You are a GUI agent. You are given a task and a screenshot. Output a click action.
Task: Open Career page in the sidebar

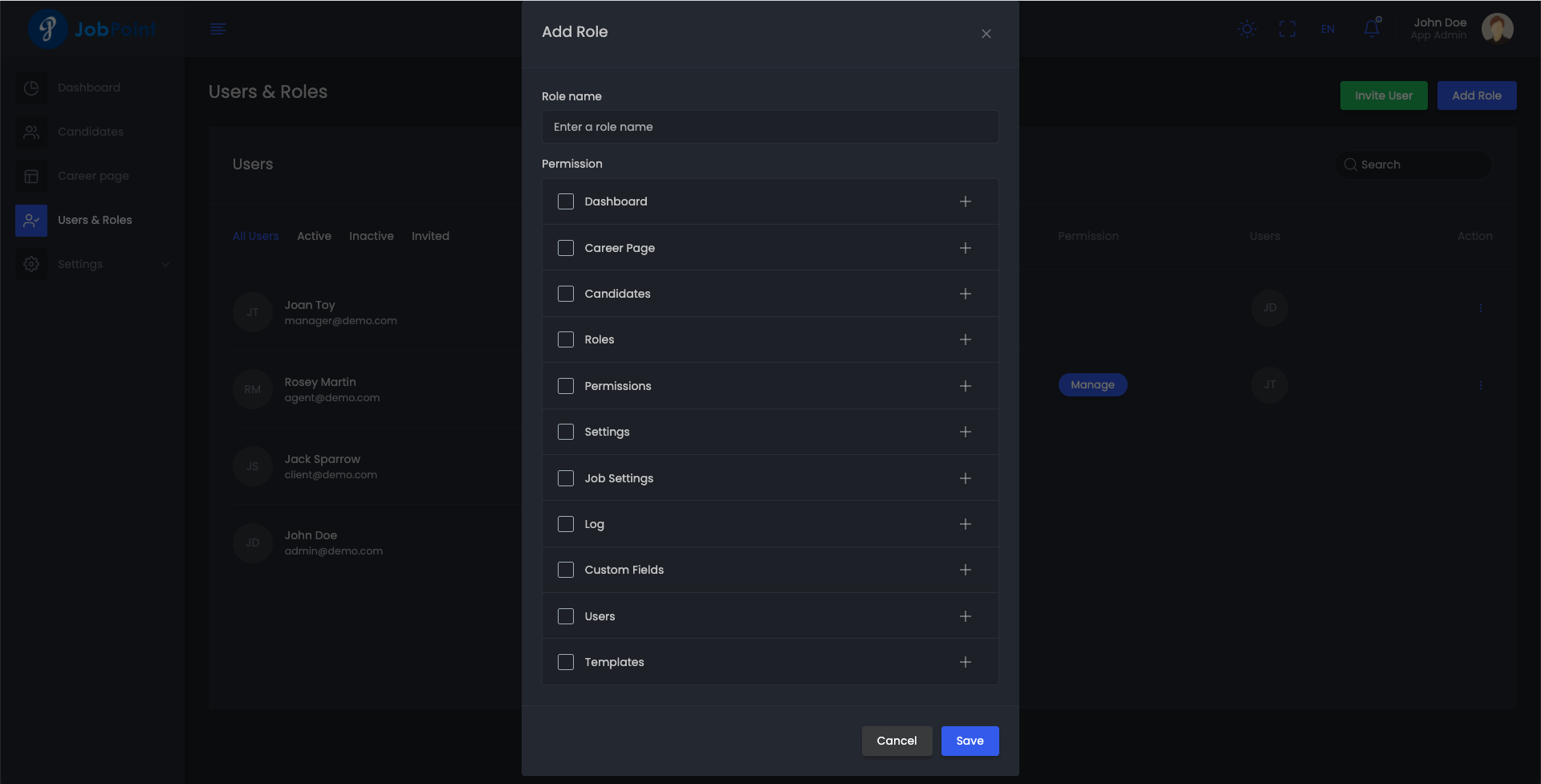click(93, 176)
